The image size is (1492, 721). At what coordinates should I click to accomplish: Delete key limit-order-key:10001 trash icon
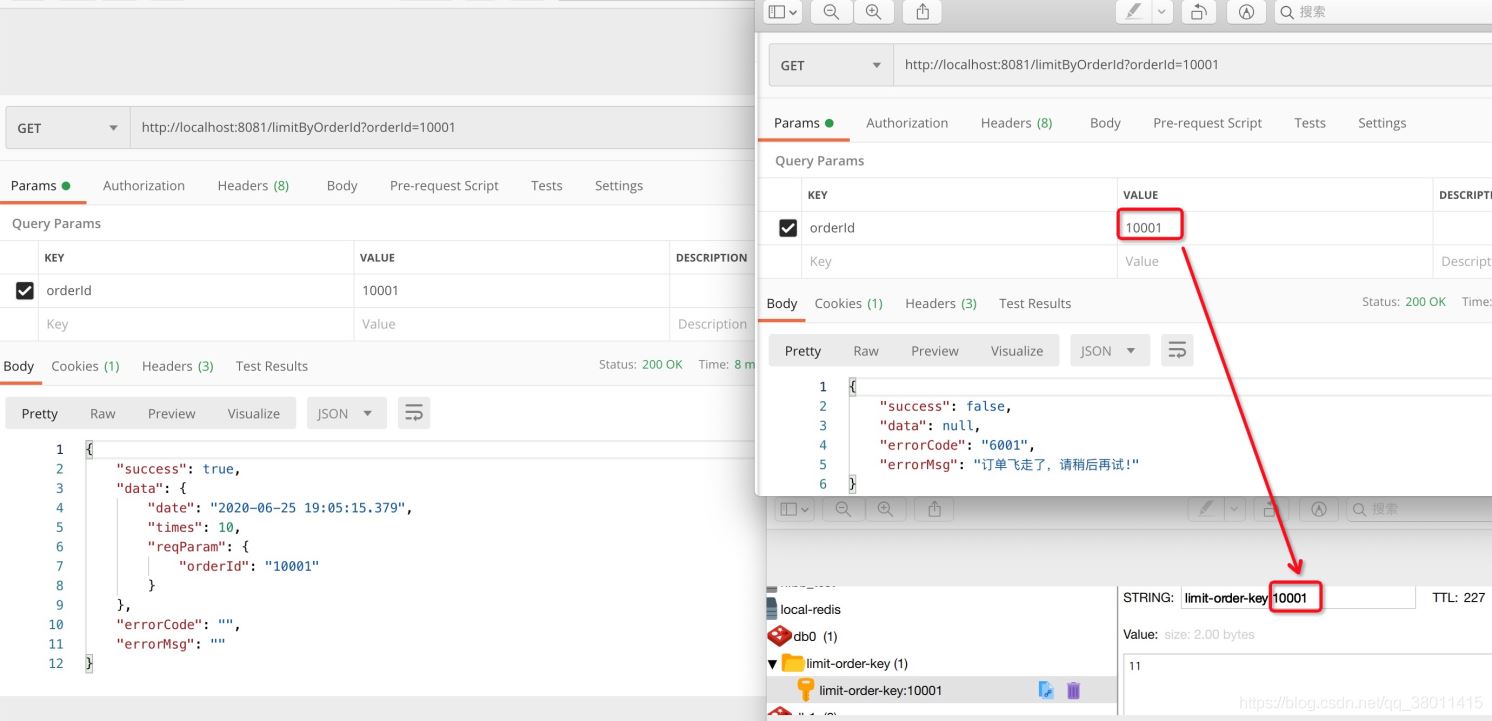click(1073, 689)
